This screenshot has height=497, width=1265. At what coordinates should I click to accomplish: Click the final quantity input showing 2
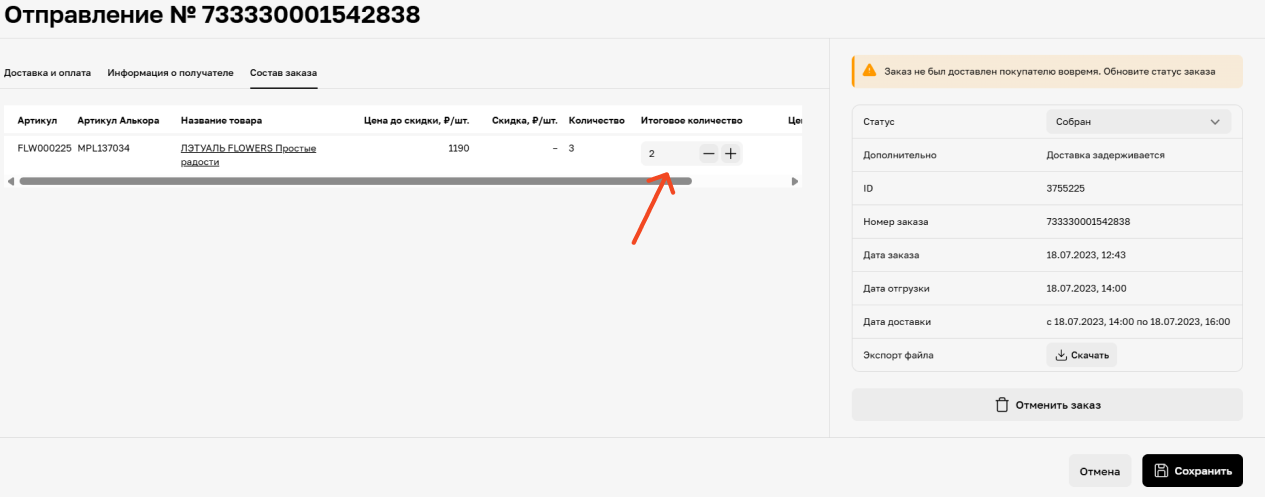tap(669, 154)
